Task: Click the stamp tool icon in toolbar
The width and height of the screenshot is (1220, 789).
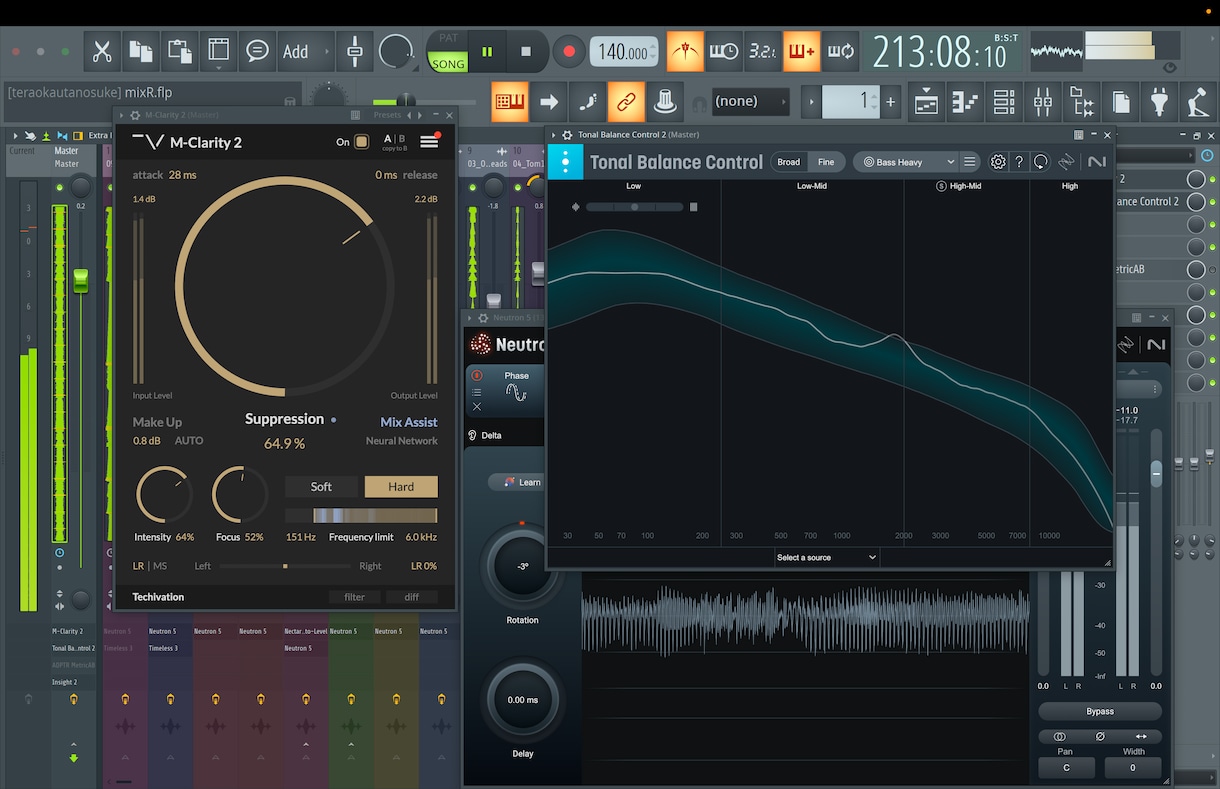Action: click(665, 101)
